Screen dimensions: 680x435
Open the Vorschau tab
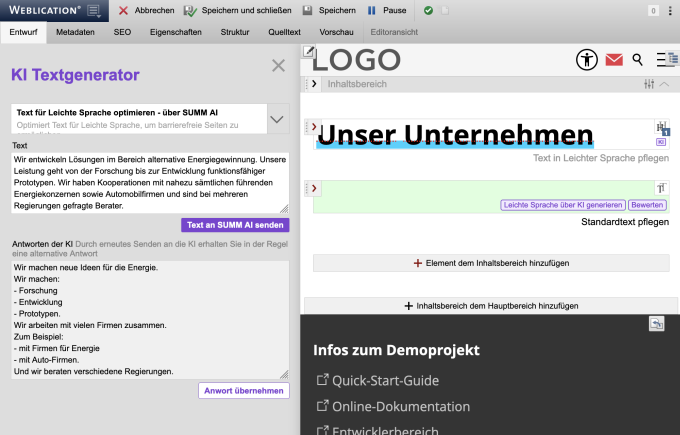pos(337,32)
